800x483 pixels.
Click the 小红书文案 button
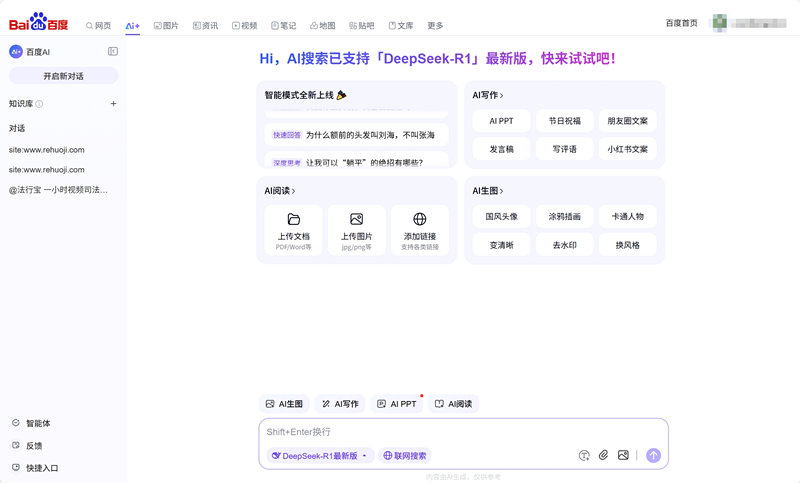click(628, 149)
